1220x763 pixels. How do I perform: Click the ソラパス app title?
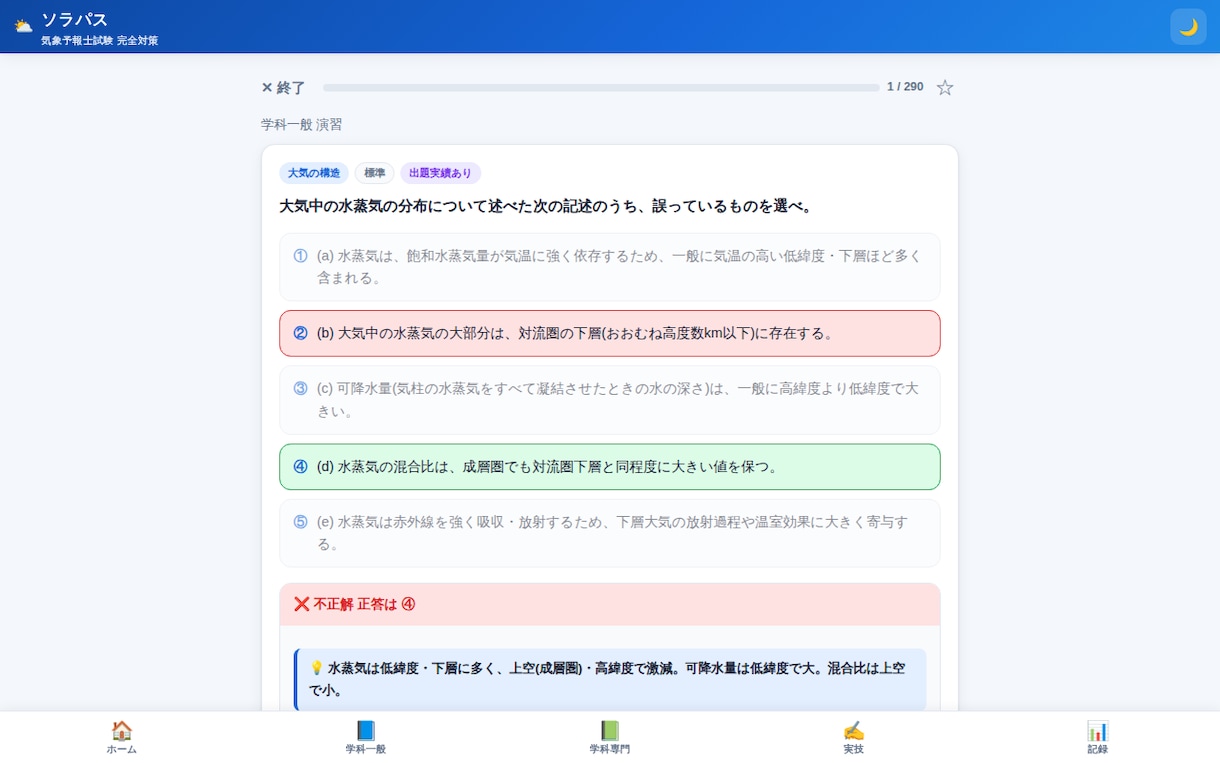click(x=75, y=19)
